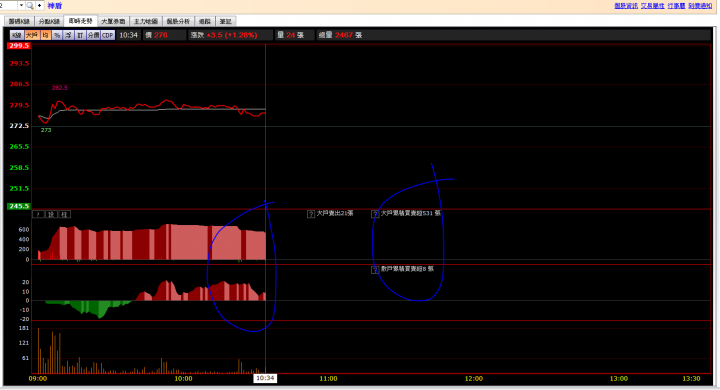The image size is (720, 390).
Task: Open the 行事曆 link
Action: click(x=676, y=6)
